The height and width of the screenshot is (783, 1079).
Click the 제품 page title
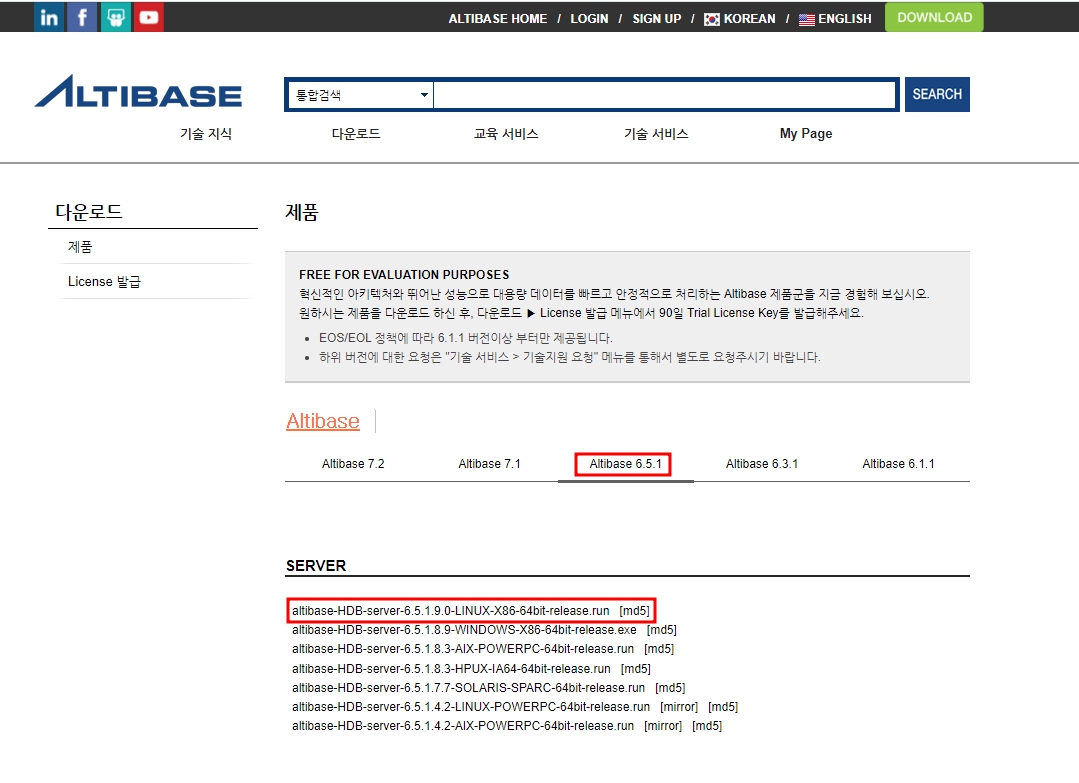tap(302, 212)
